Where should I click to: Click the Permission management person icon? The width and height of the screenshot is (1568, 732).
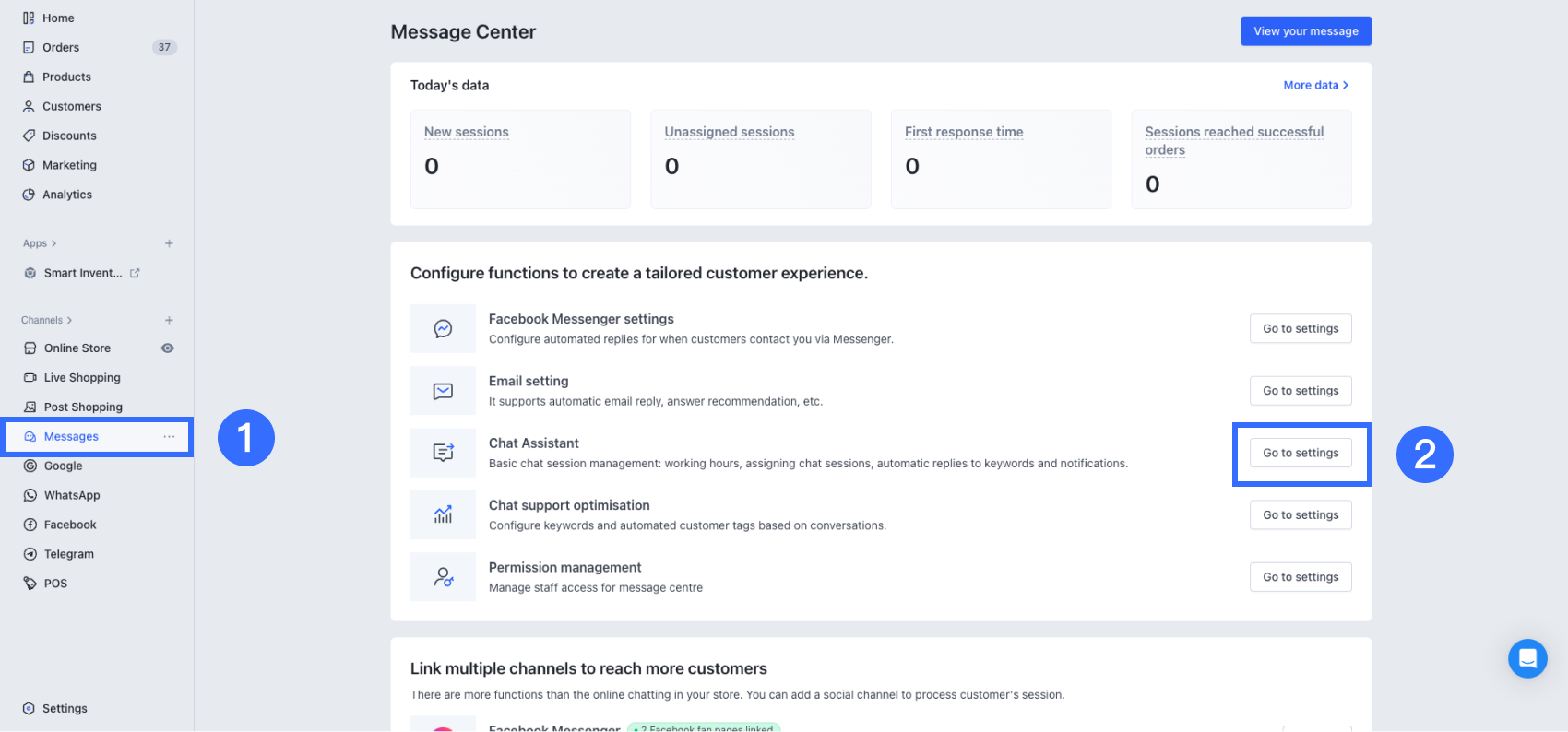coord(443,577)
